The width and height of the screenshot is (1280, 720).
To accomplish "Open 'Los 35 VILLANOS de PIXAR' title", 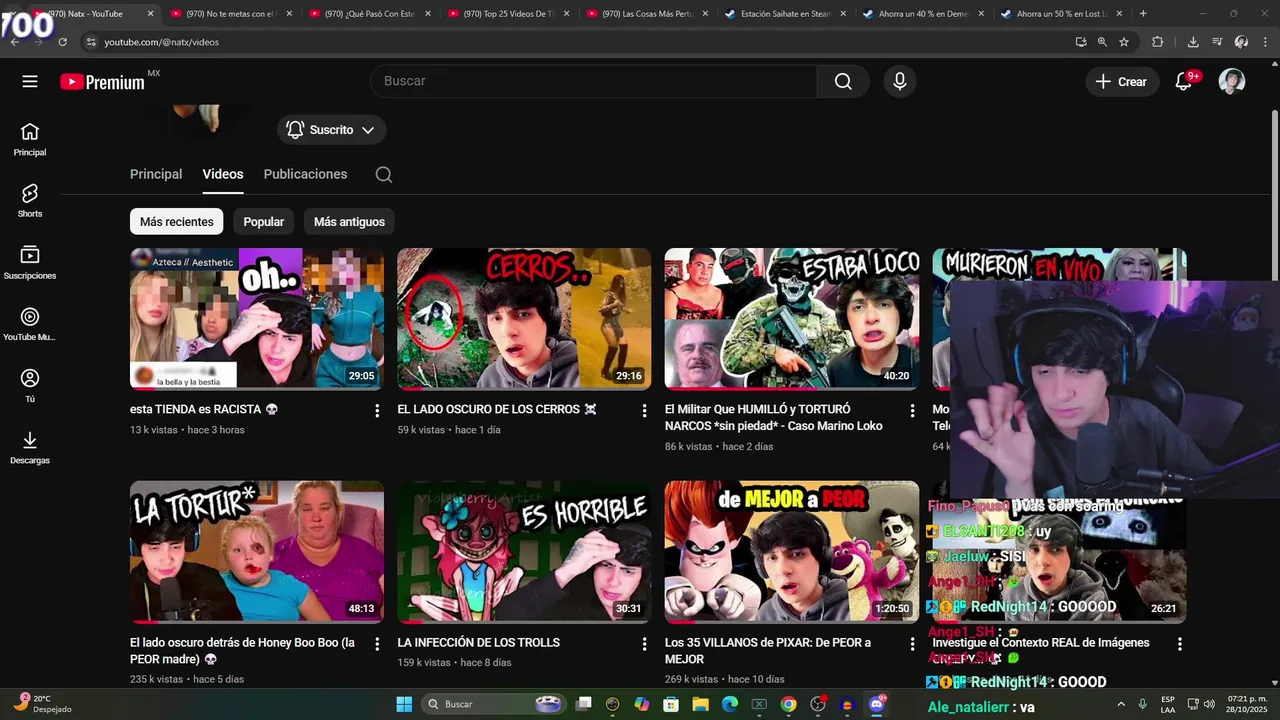I will coord(768,651).
